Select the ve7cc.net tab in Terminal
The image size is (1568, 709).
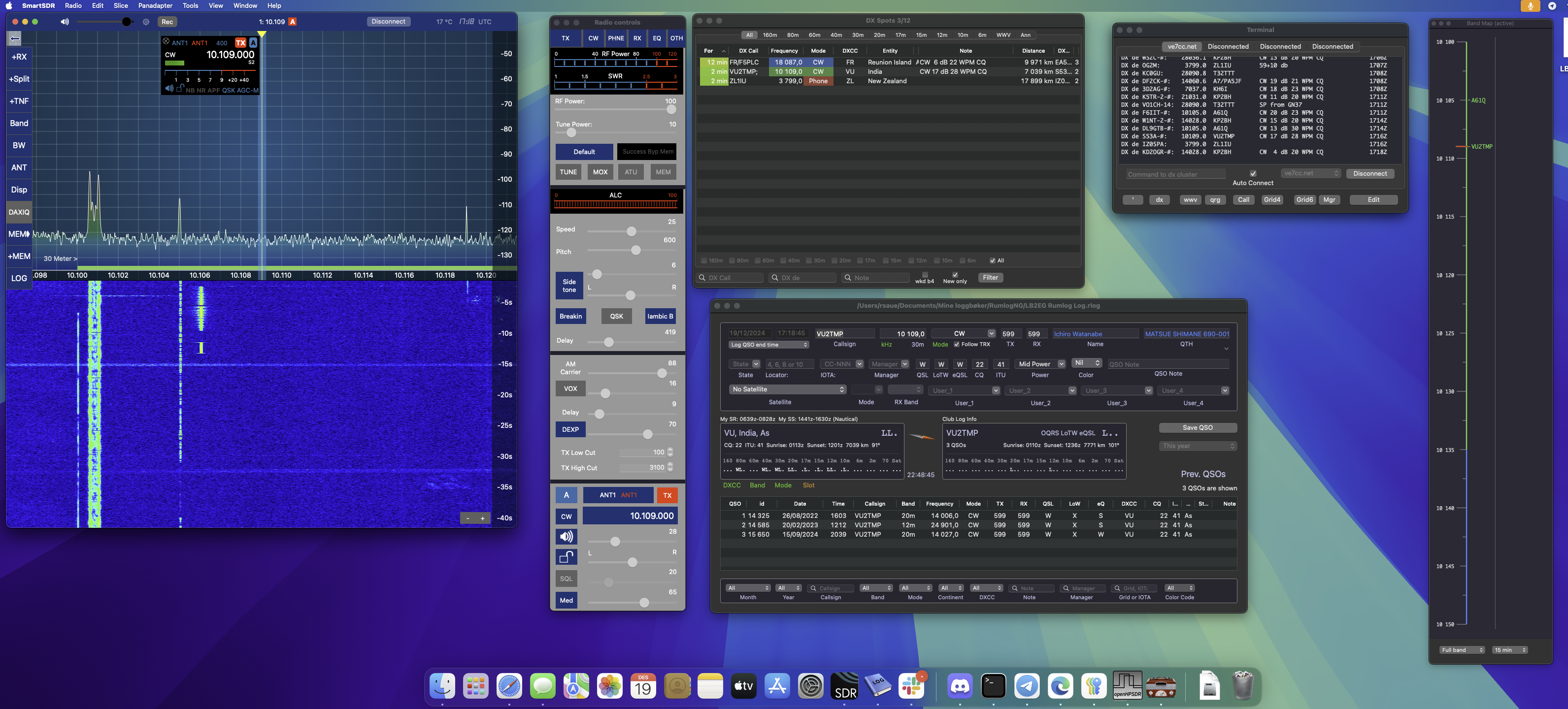1181,47
